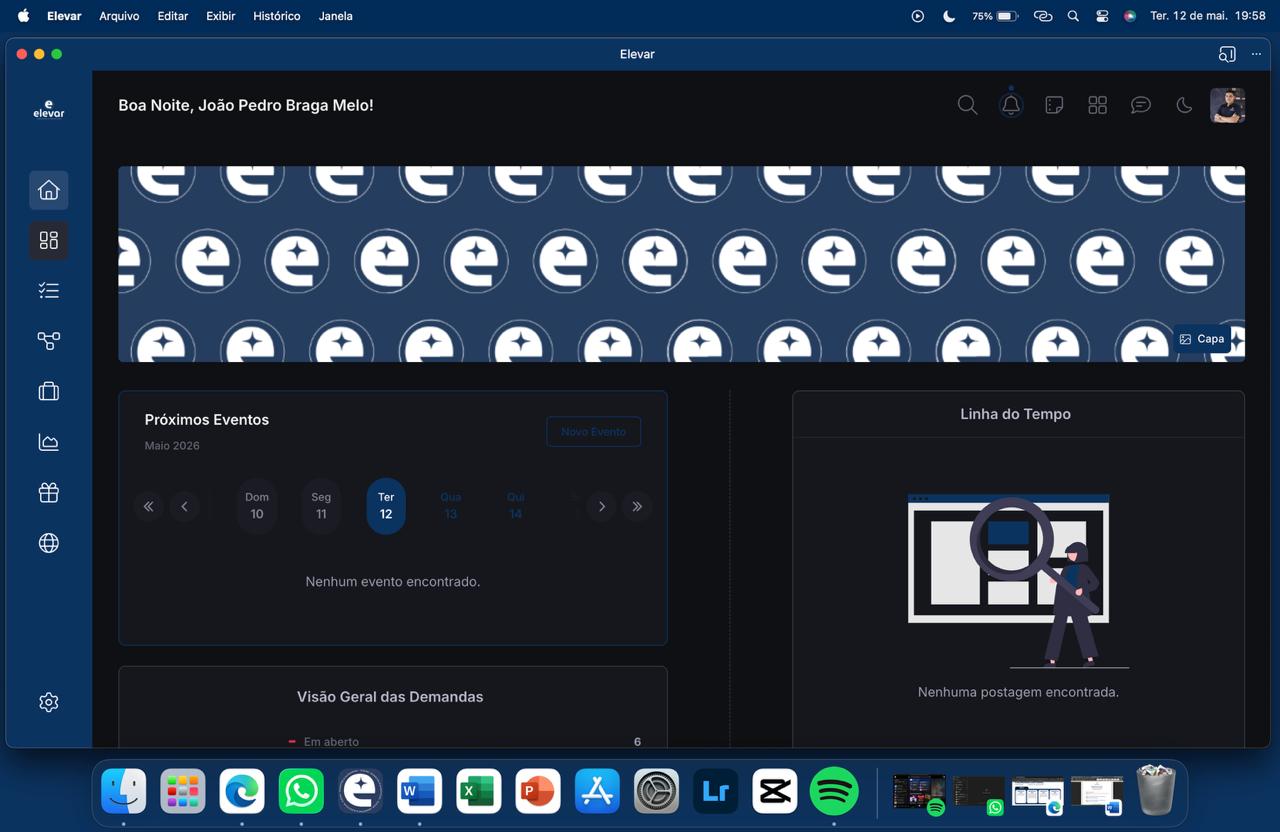Go to next day with the single-right chevron

point(601,506)
